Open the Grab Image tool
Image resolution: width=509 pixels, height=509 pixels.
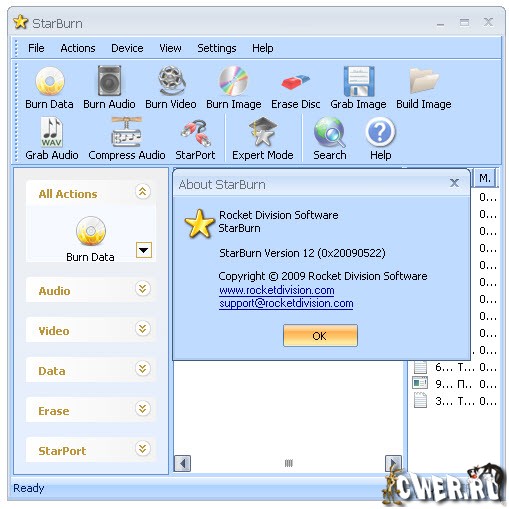pos(358,88)
